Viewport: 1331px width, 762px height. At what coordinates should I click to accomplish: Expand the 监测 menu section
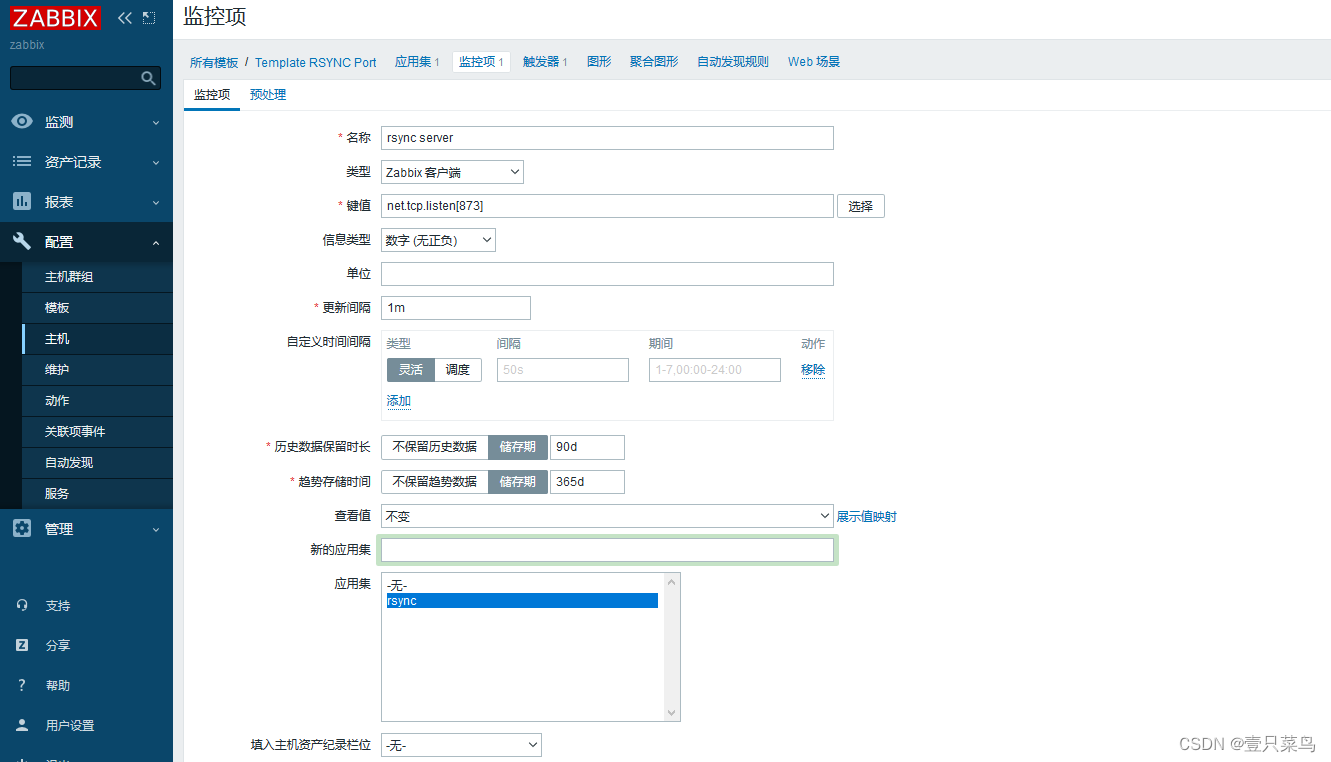point(156,122)
